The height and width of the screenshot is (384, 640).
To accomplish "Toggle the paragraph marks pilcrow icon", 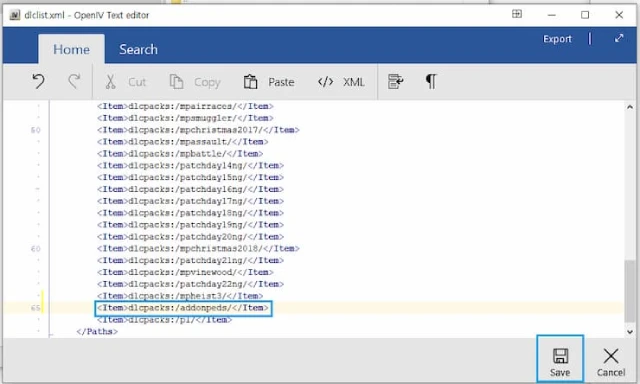I will (431, 82).
